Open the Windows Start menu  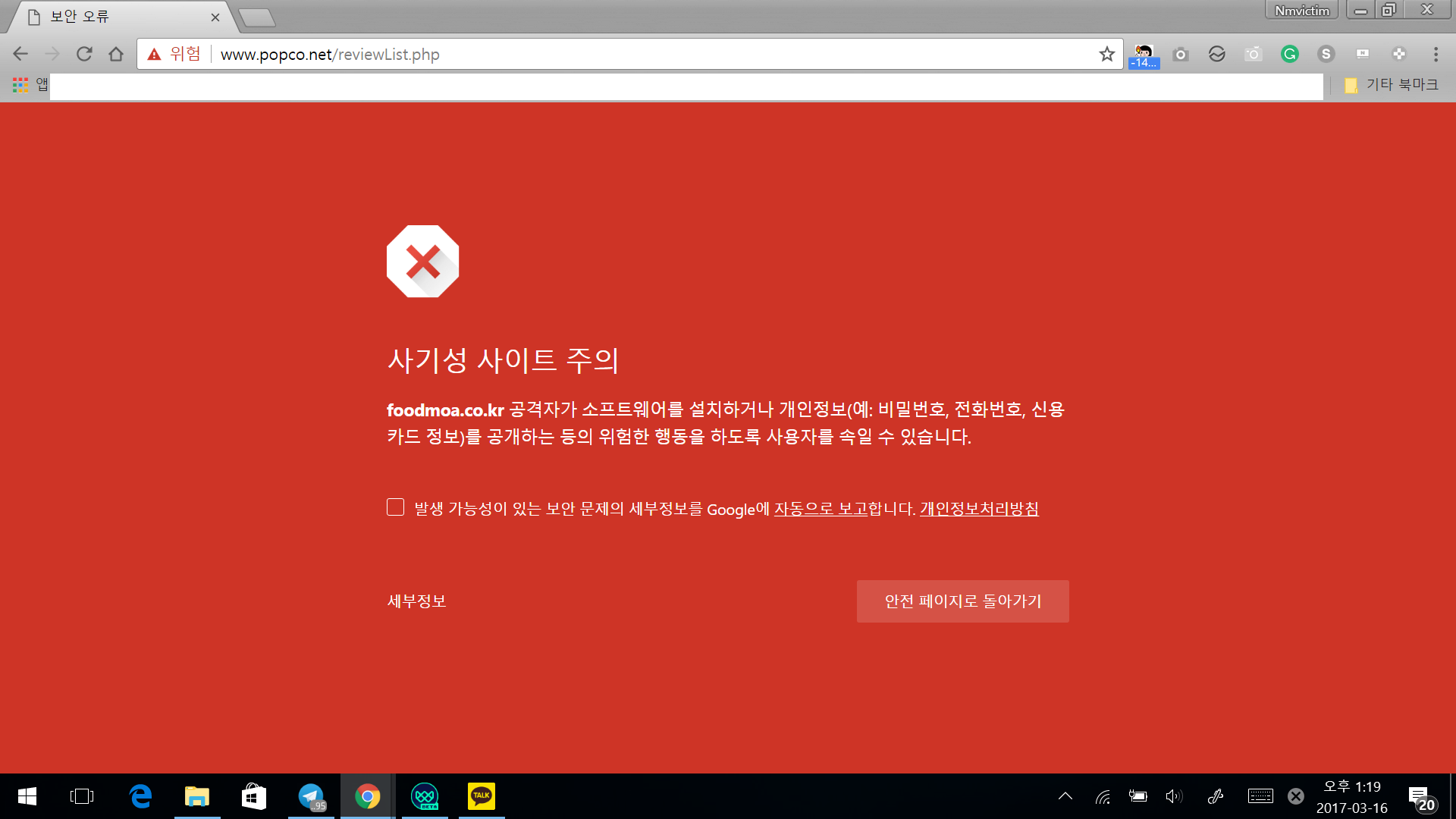click(27, 796)
